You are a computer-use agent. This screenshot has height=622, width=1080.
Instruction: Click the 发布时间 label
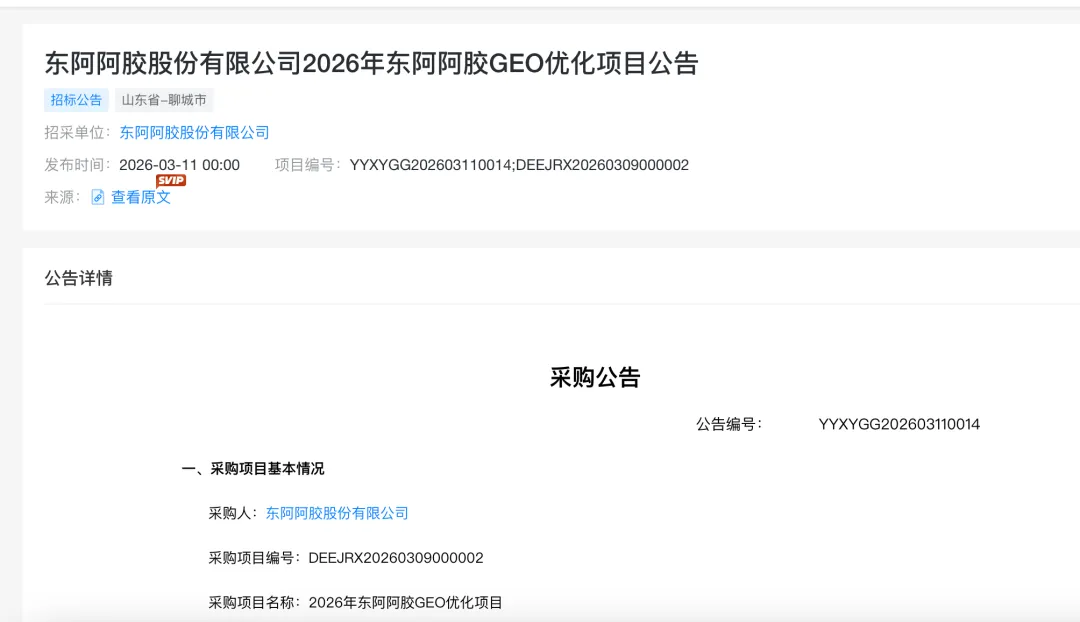[x=77, y=165]
